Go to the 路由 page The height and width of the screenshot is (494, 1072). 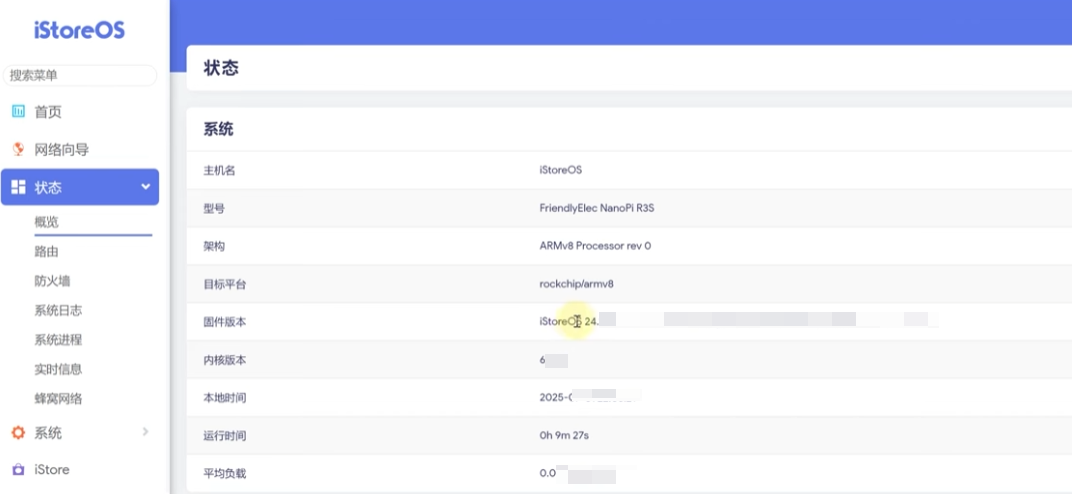47,252
